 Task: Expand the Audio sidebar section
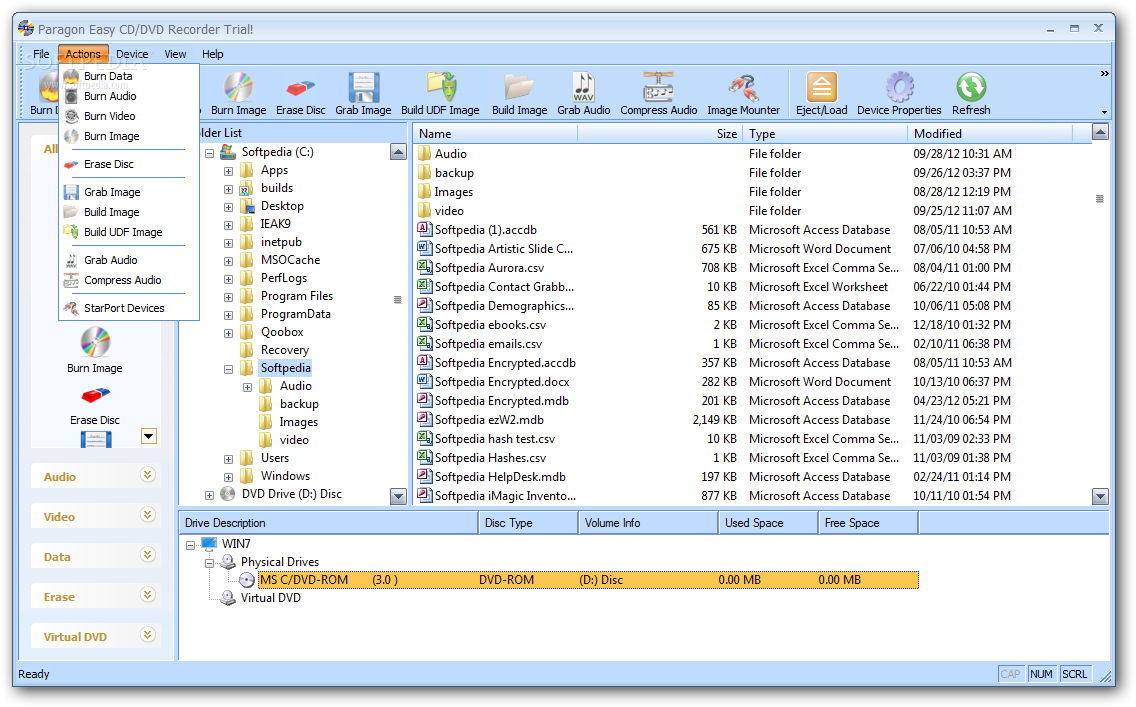click(148, 475)
